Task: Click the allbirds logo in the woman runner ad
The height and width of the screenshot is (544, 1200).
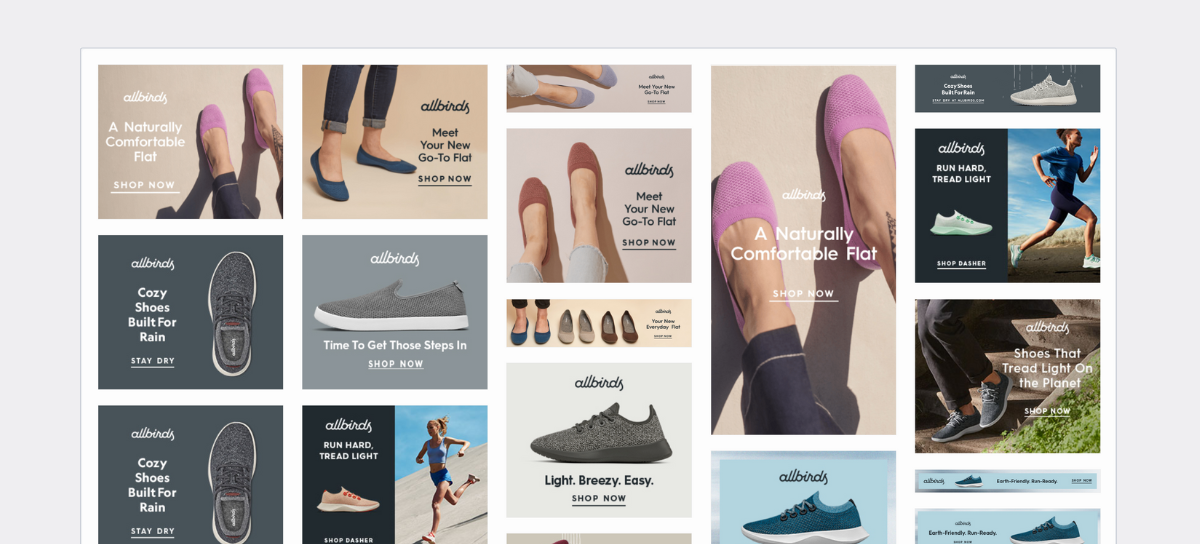Action: click(348, 425)
